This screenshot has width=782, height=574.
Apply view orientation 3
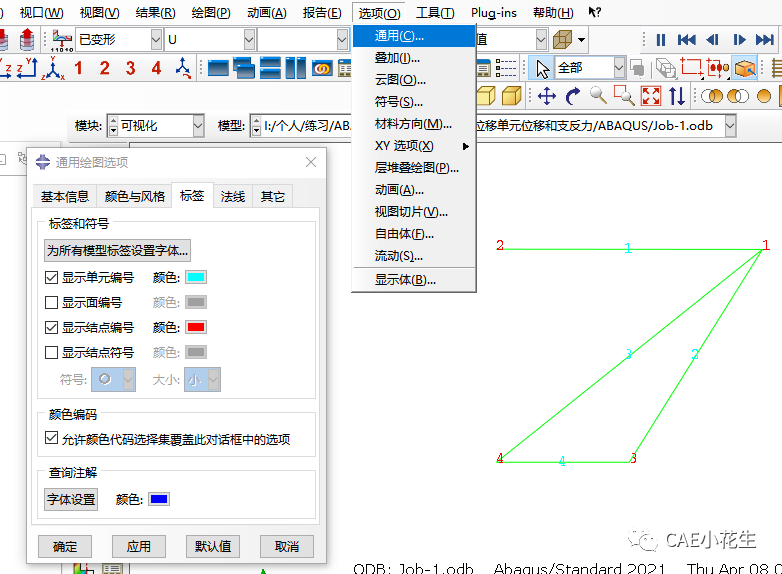point(131,68)
